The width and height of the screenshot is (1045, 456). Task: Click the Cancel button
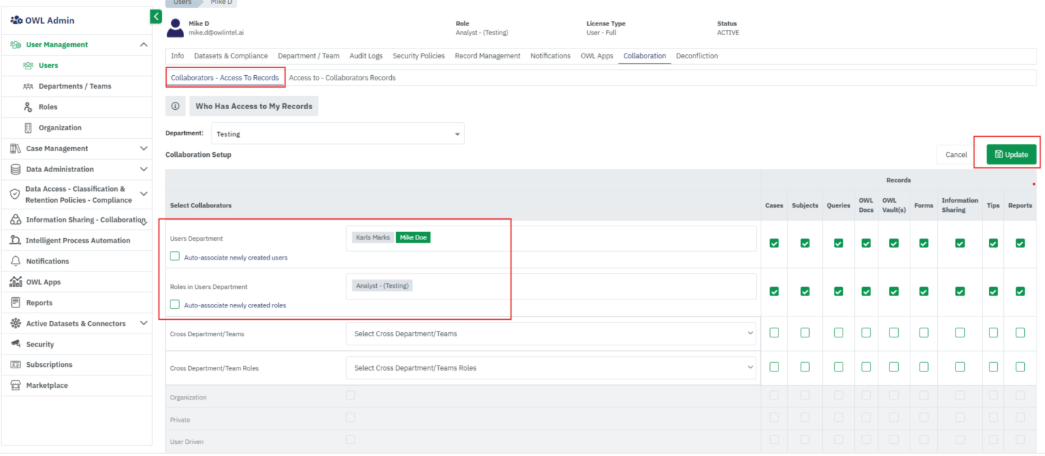(x=956, y=154)
